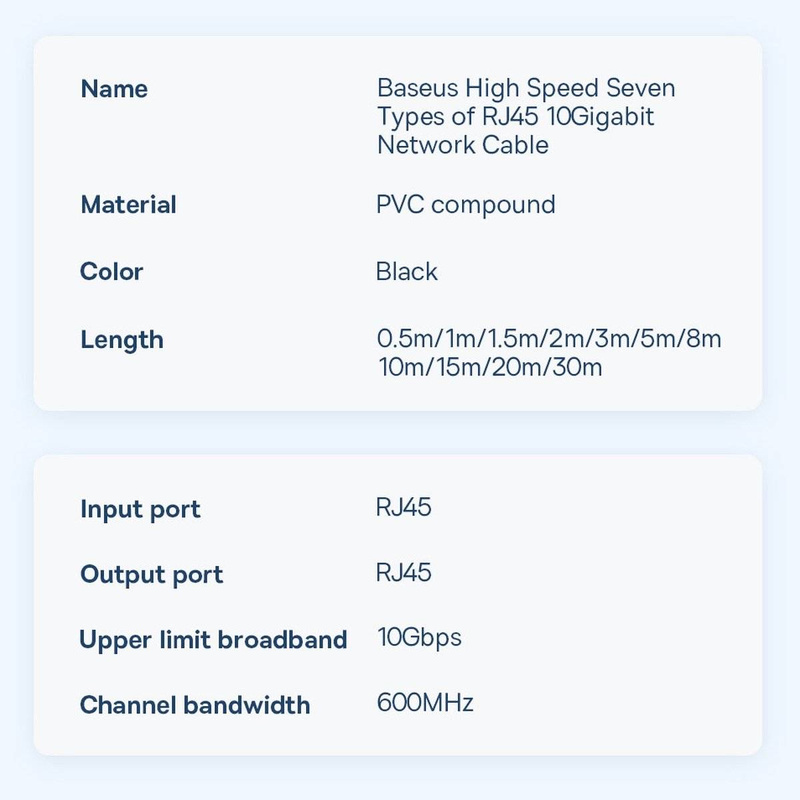Select the "PVC compound" value

click(x=466, y=205)
